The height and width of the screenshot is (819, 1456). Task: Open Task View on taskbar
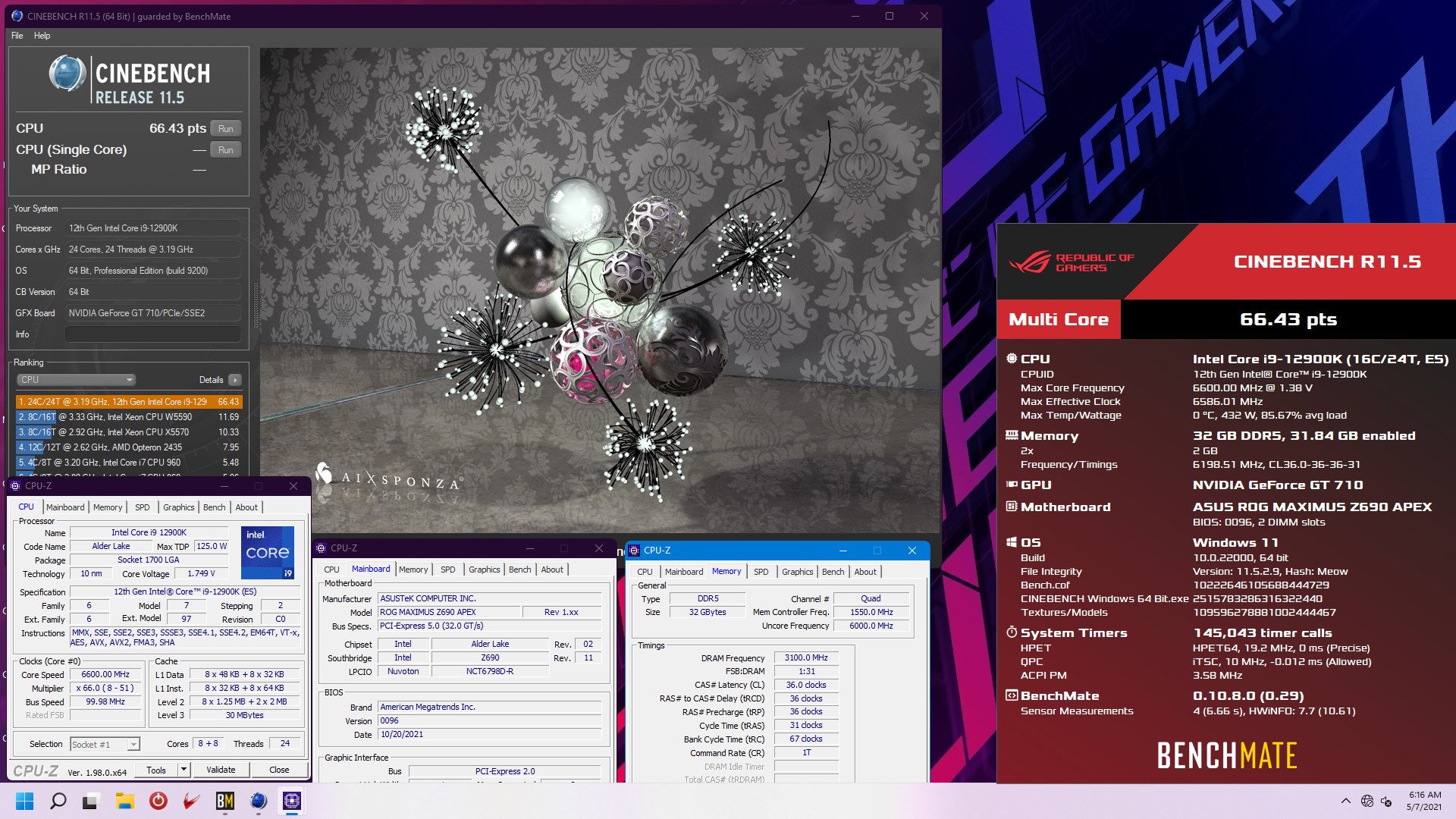point(91,801)
